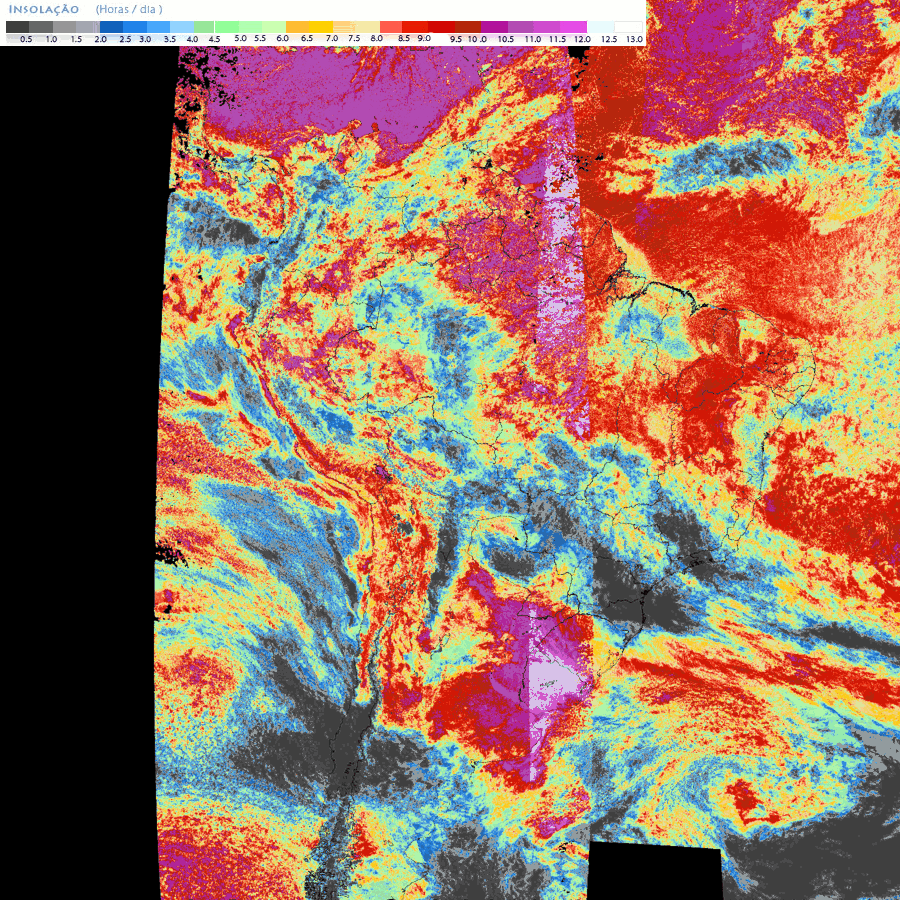Click the darkest blue legend swatch
This screenshot has height=900, width=900.
[x=111, y=27]
